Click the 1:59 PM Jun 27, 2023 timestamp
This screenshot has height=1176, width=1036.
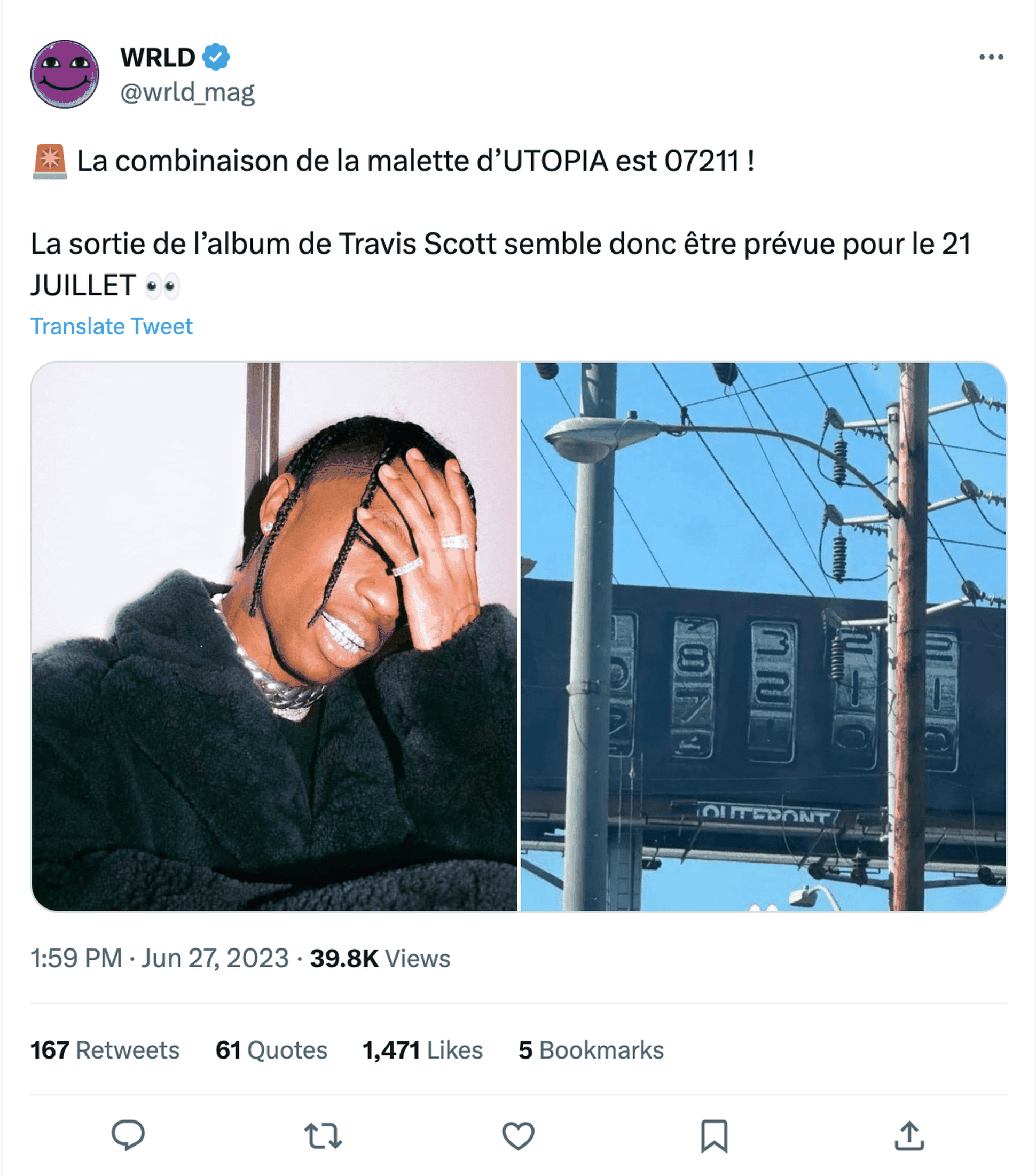[x=159, y=959]
